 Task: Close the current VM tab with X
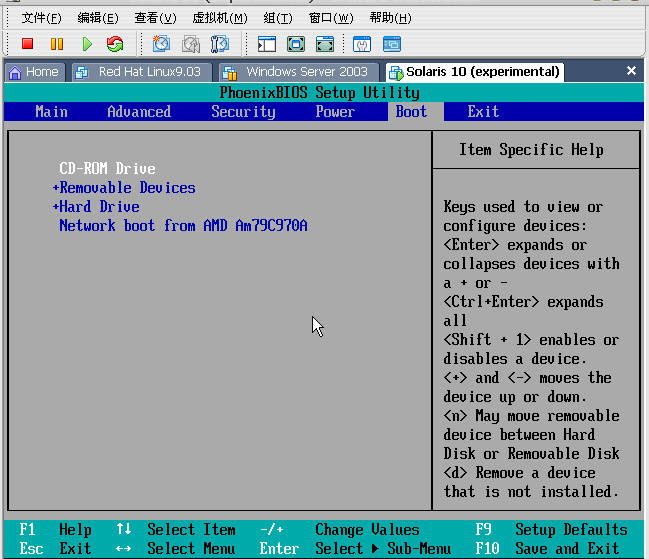(x=631, y=71)
